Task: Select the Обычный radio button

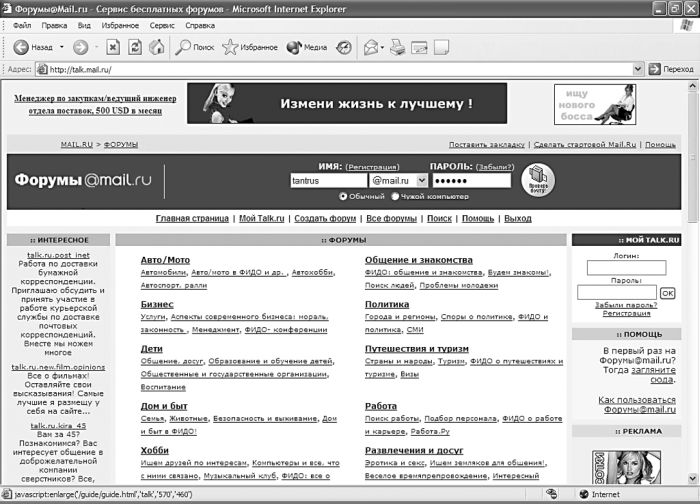Action: [343, 196]
